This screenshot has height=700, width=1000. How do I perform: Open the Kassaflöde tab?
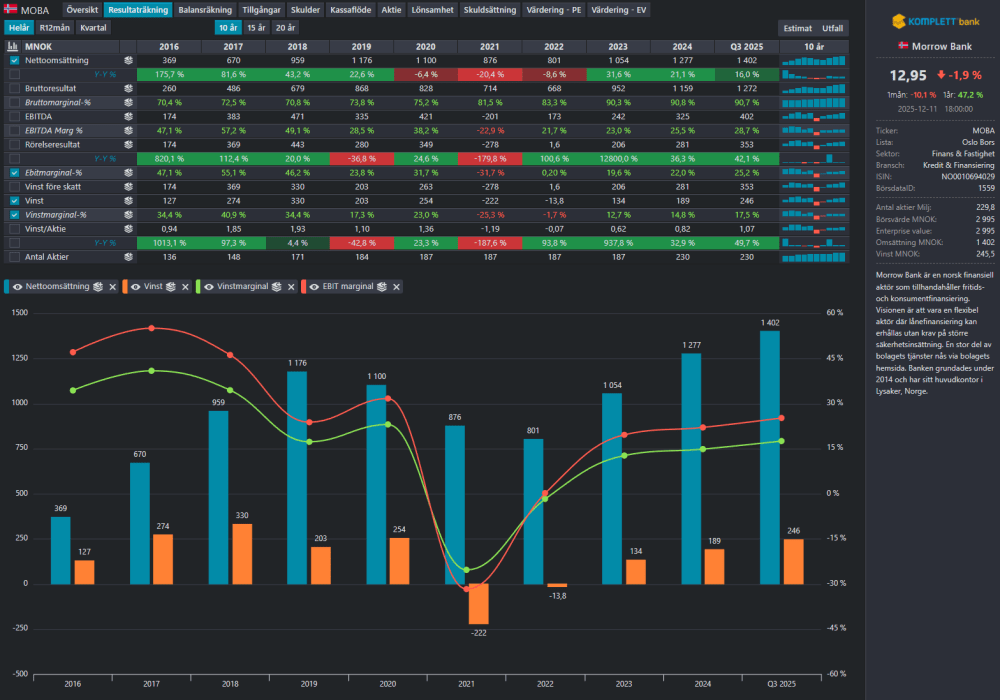click(350, 10)
